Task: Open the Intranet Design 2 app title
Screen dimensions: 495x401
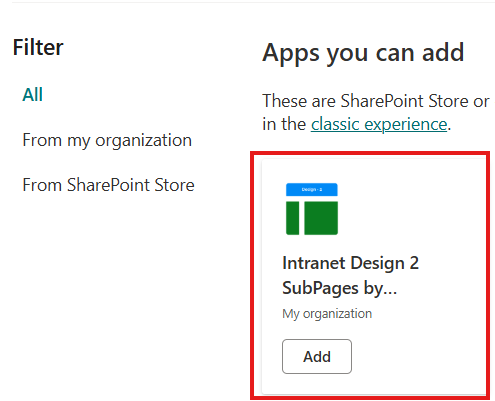Action: (x=350, y=263)
